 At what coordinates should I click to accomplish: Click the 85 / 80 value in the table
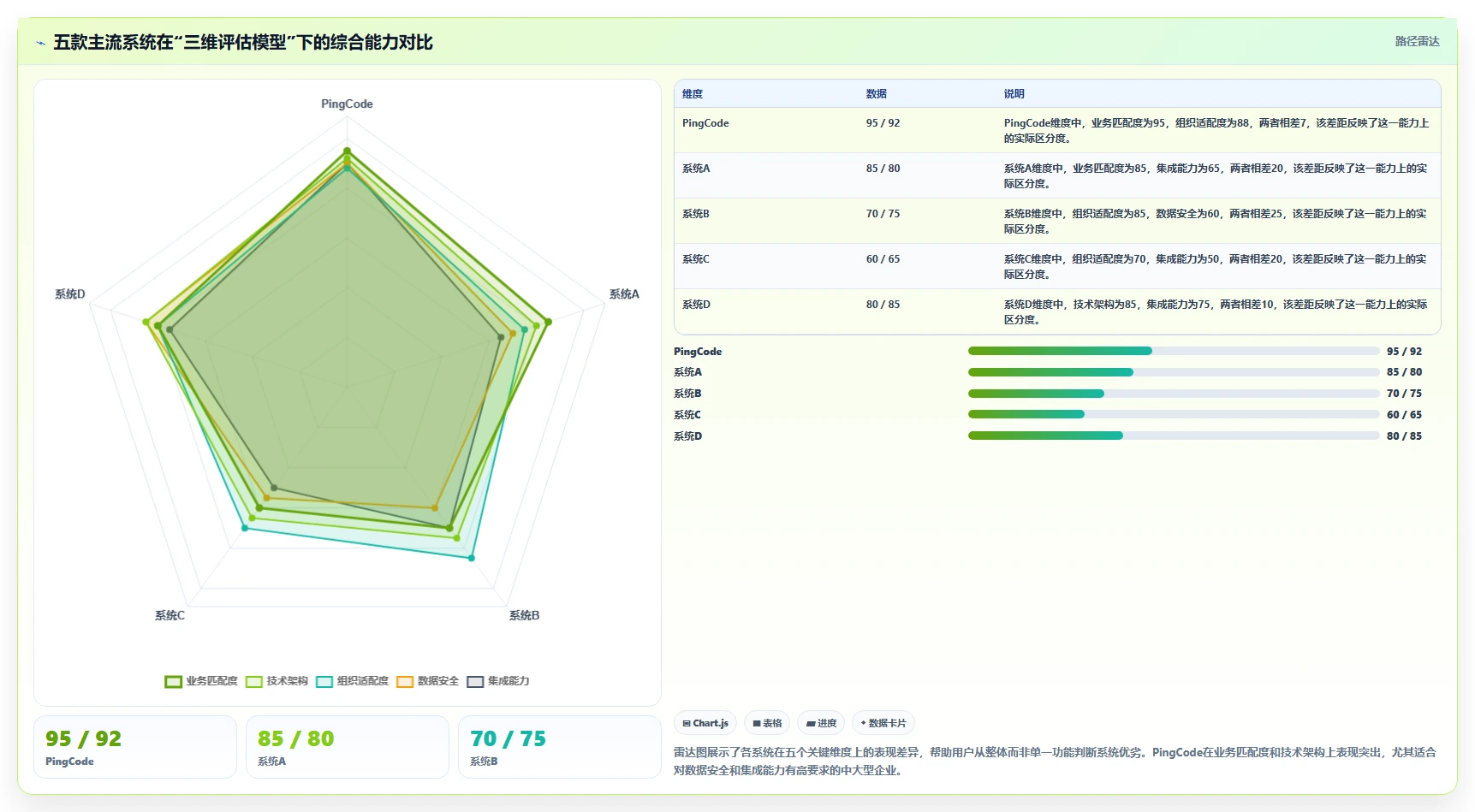(883, 169)
